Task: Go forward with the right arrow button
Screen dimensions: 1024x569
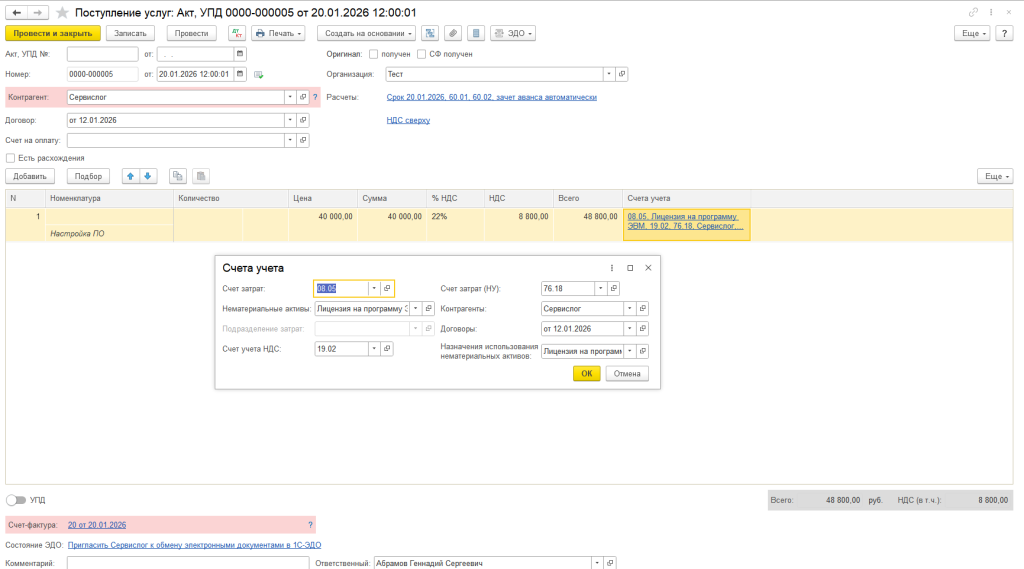Action: click(37, 12)
